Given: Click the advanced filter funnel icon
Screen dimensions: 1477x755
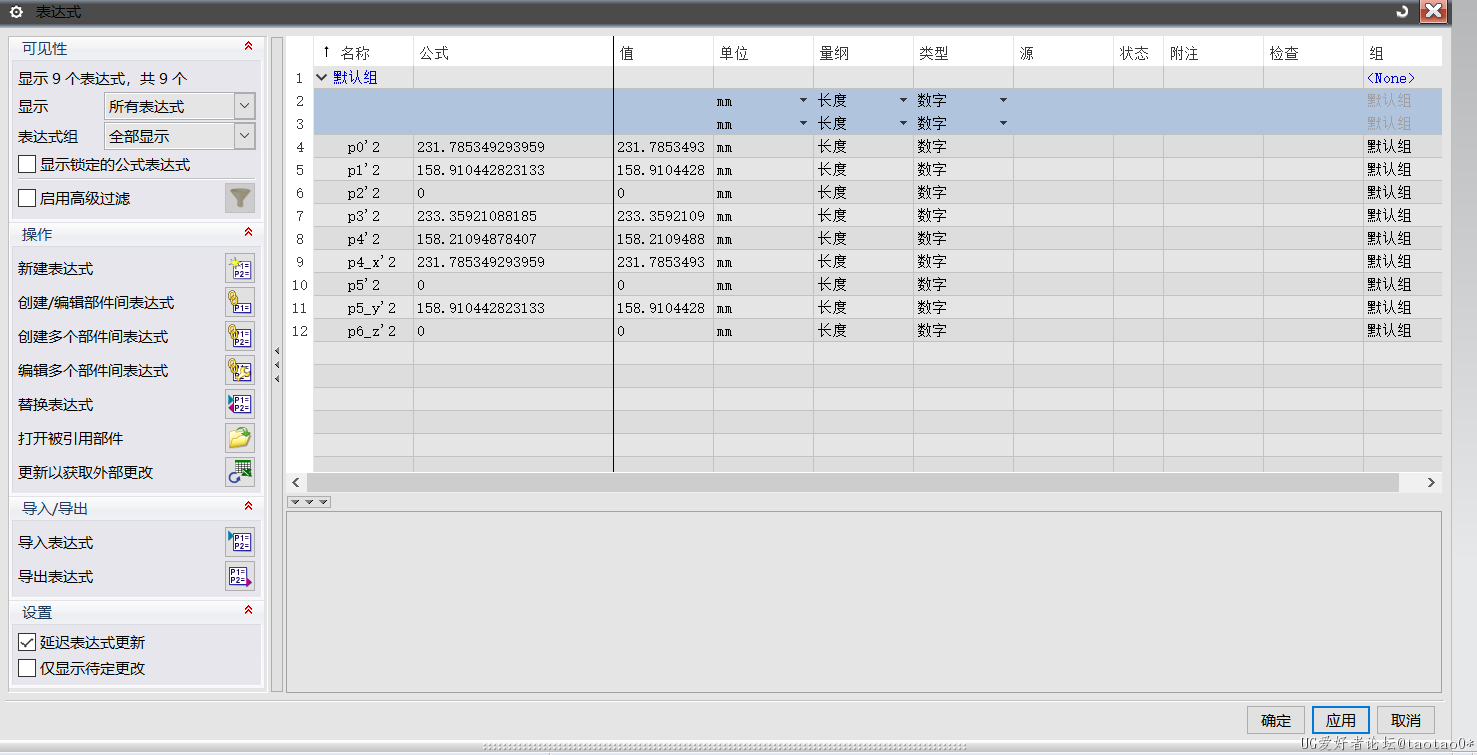Looking at the screenshot, I should pyautogui.click(x=240, y=198).
